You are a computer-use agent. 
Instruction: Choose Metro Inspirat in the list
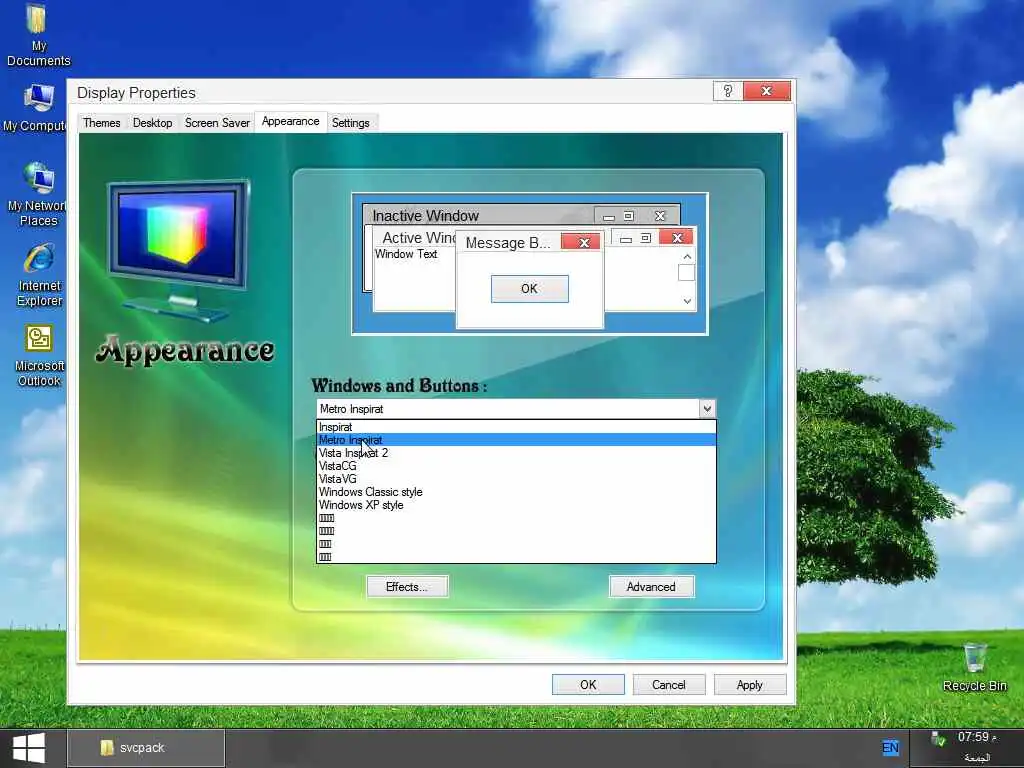[516, 440]
